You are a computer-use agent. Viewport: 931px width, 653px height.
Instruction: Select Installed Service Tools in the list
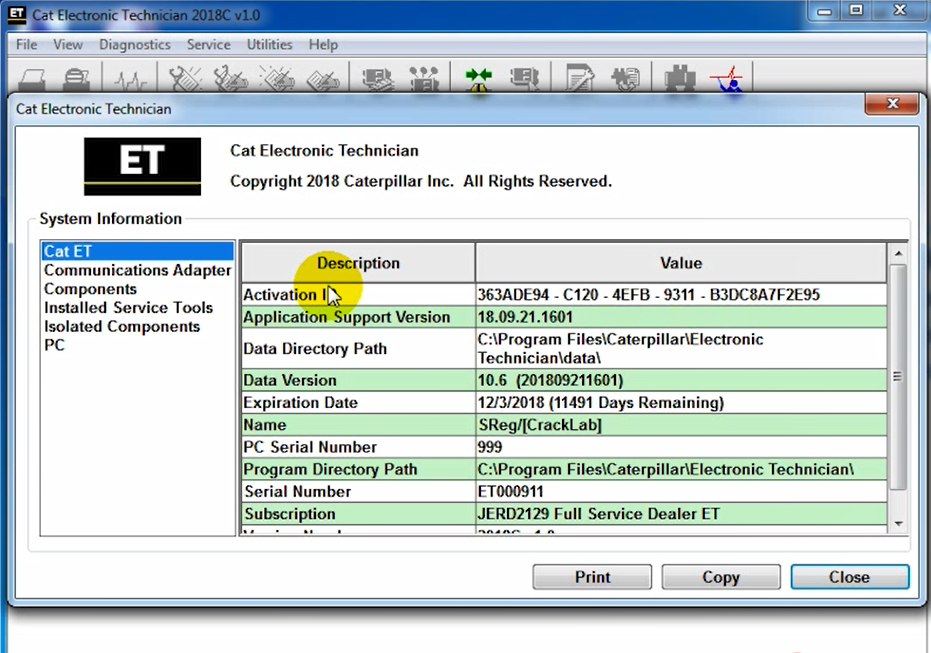(128, 308)
